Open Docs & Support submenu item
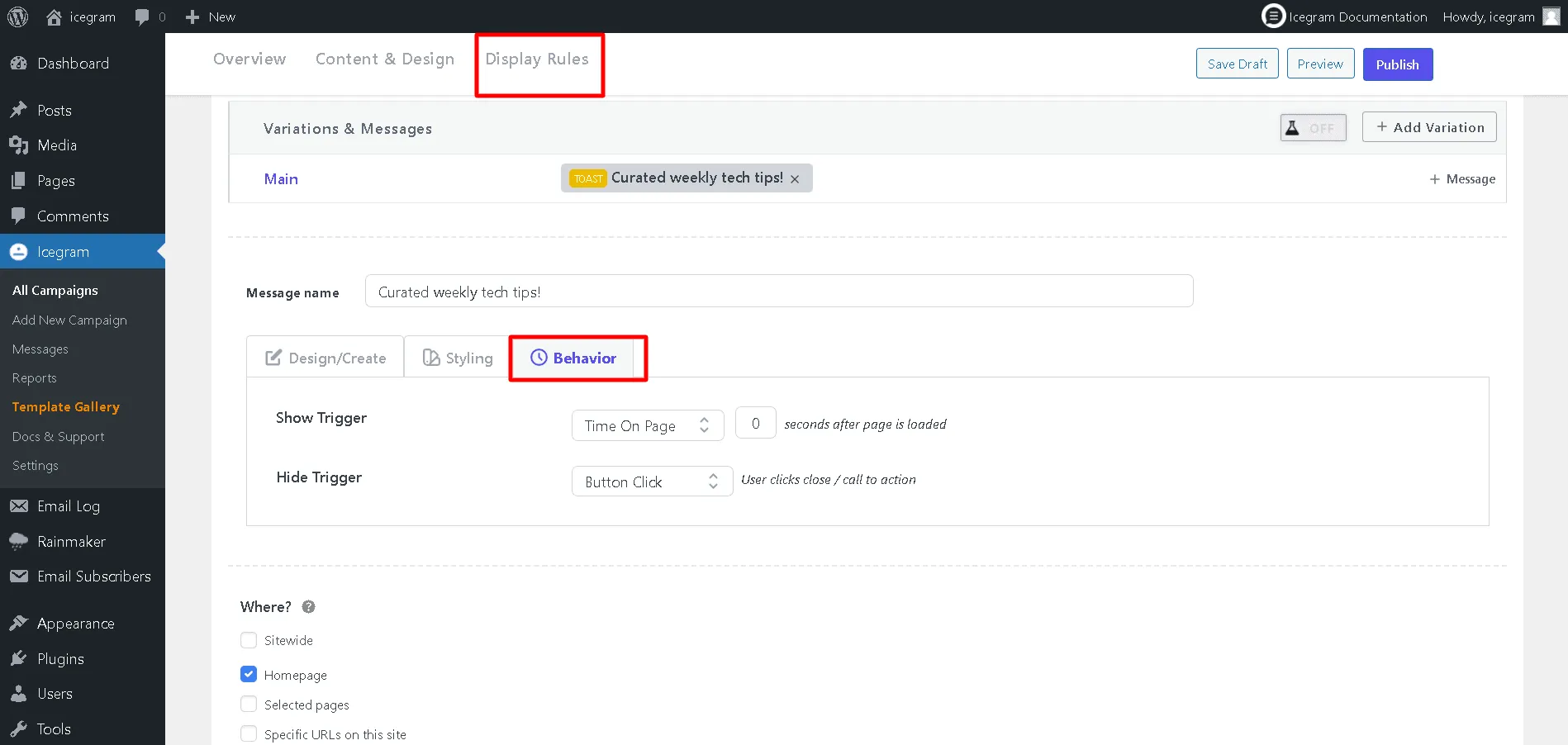 (59, 436)
